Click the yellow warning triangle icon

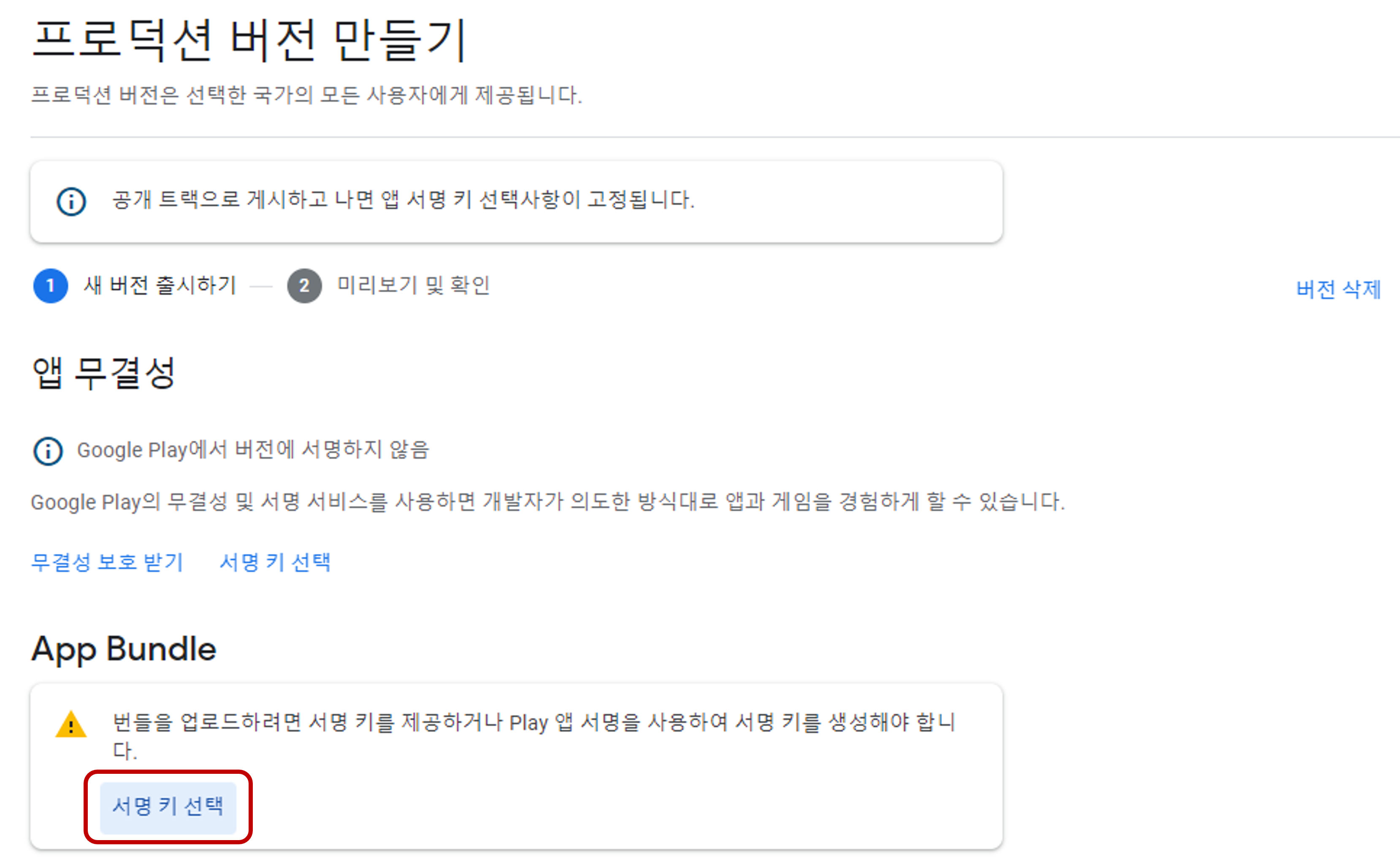[x=71, y=725]
